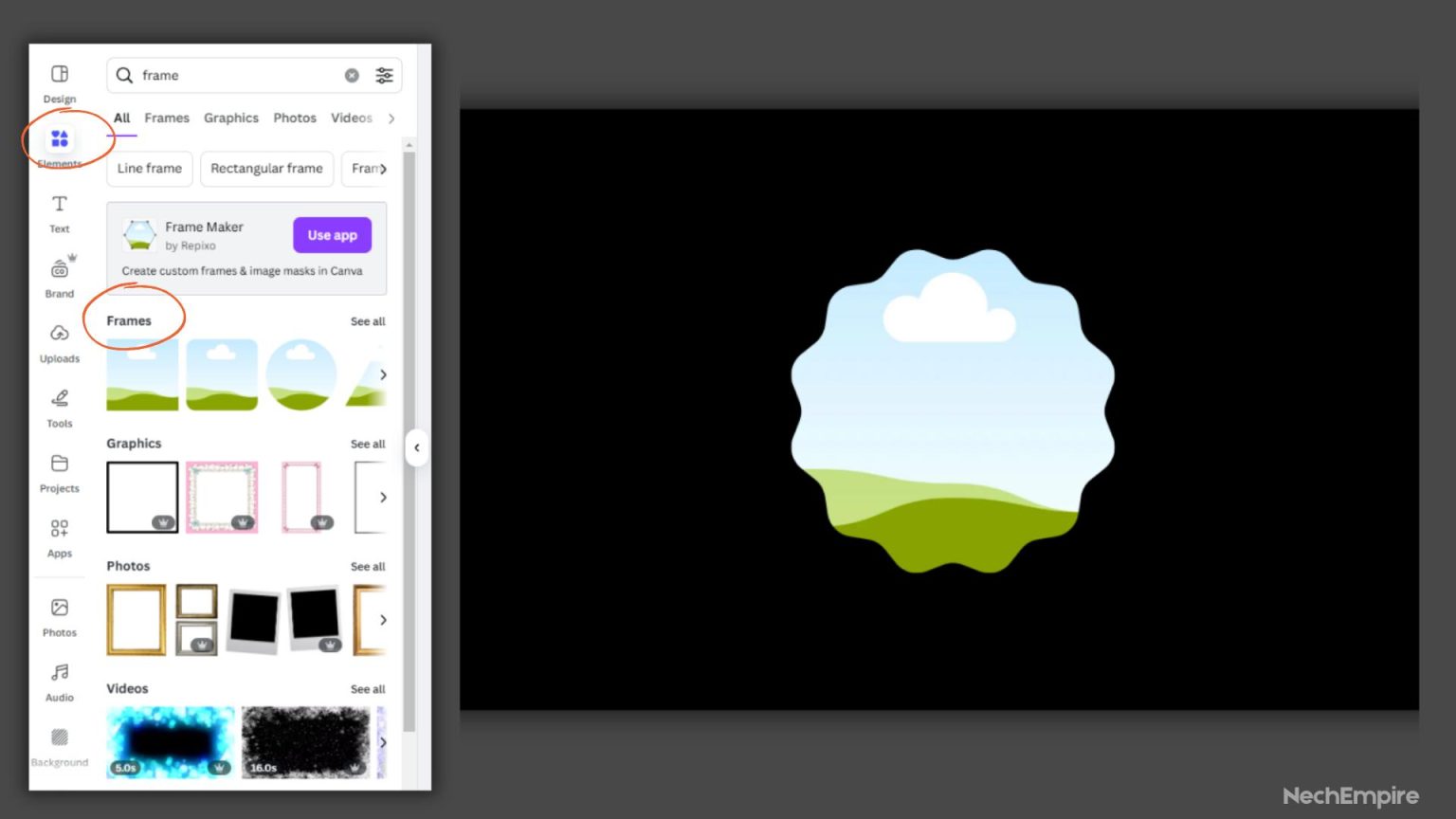Collapse the elements side panel
Screen dimensions: 1456x819
416,448
